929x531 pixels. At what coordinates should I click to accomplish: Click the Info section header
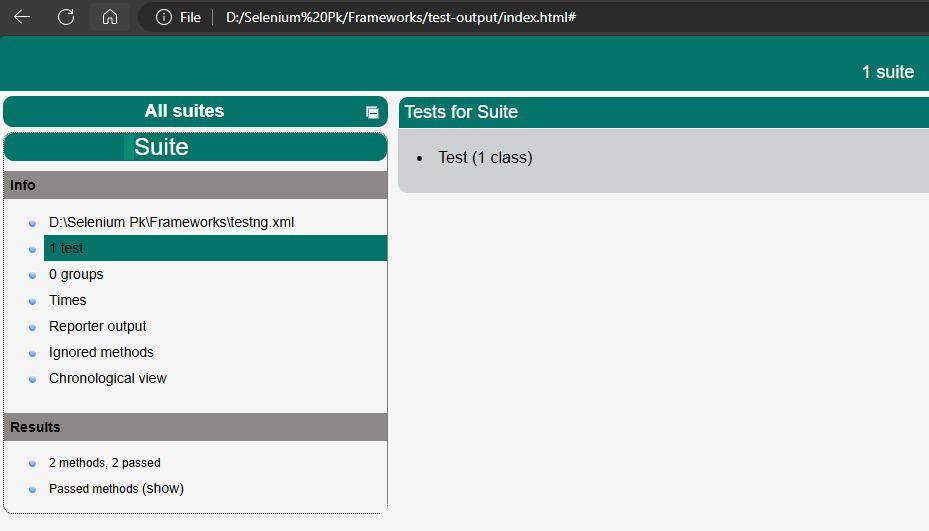tap(196, 185)
